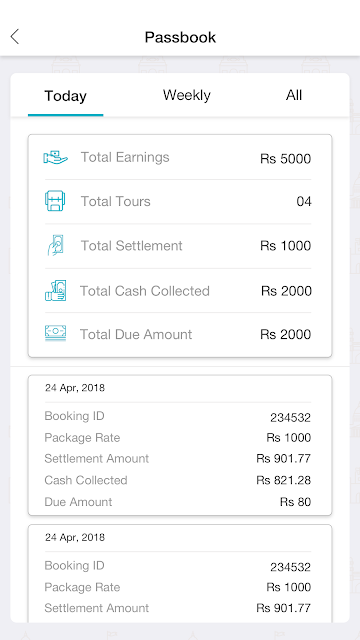This screenshot has width=360, height=640.
Task: Tap the first card's Rs 821.28 cash collected
Action: pos(284,480)
